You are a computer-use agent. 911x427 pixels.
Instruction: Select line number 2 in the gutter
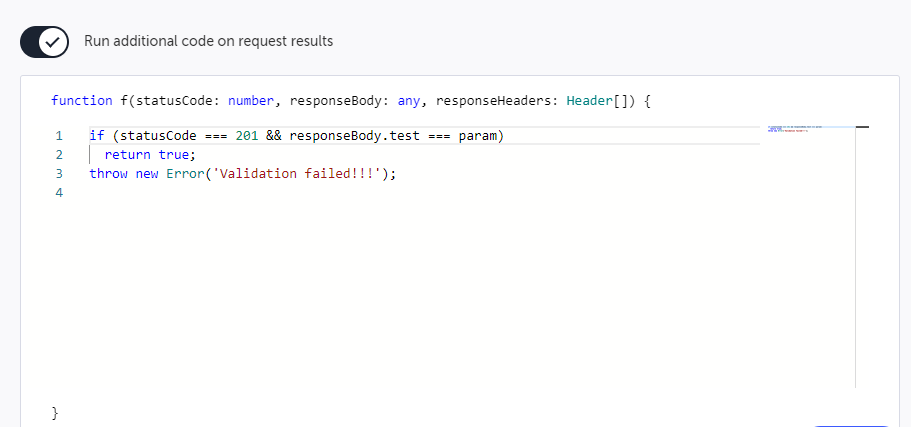tap(59, 154)
